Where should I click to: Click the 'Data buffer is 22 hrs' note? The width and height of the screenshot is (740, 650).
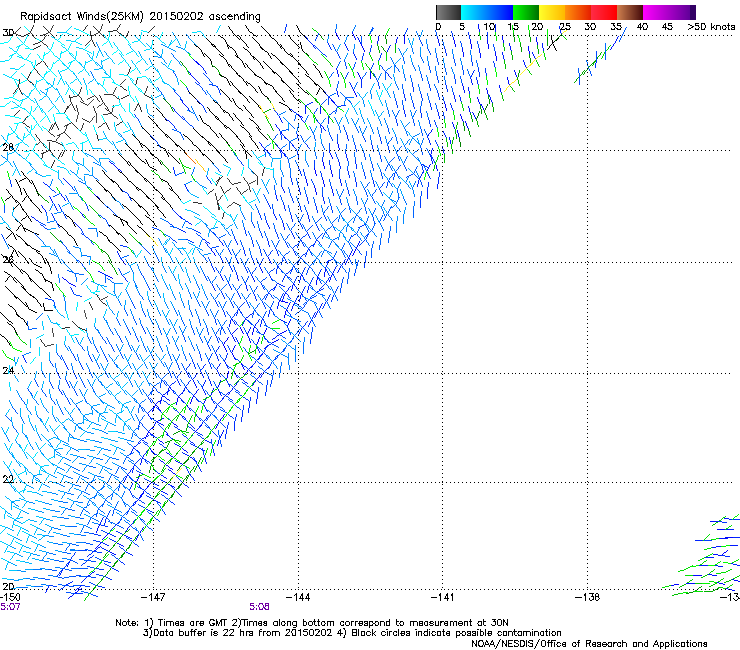point(352,633)
